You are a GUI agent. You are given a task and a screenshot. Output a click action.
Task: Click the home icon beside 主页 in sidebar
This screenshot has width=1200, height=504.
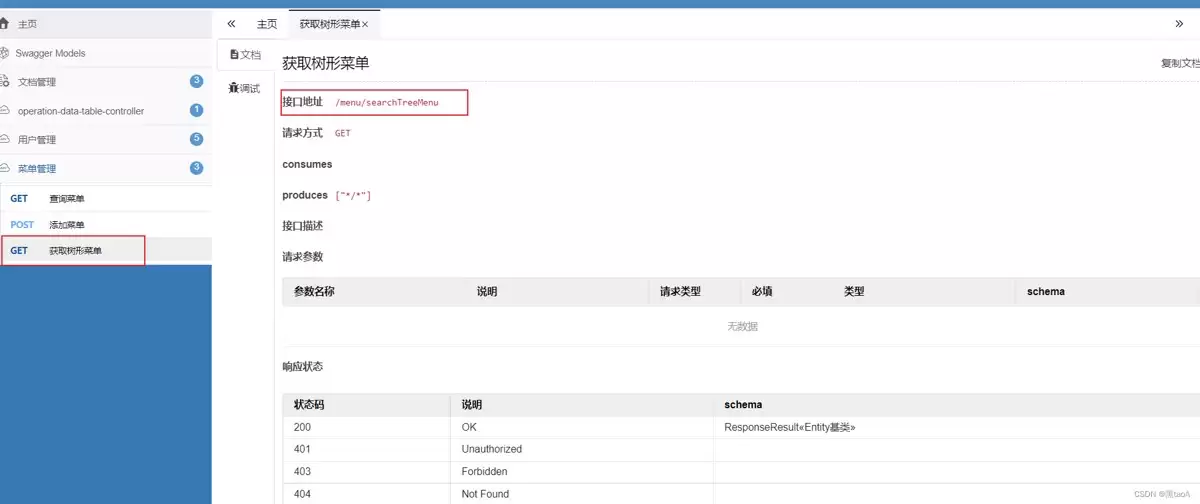(x=5, y=23)
